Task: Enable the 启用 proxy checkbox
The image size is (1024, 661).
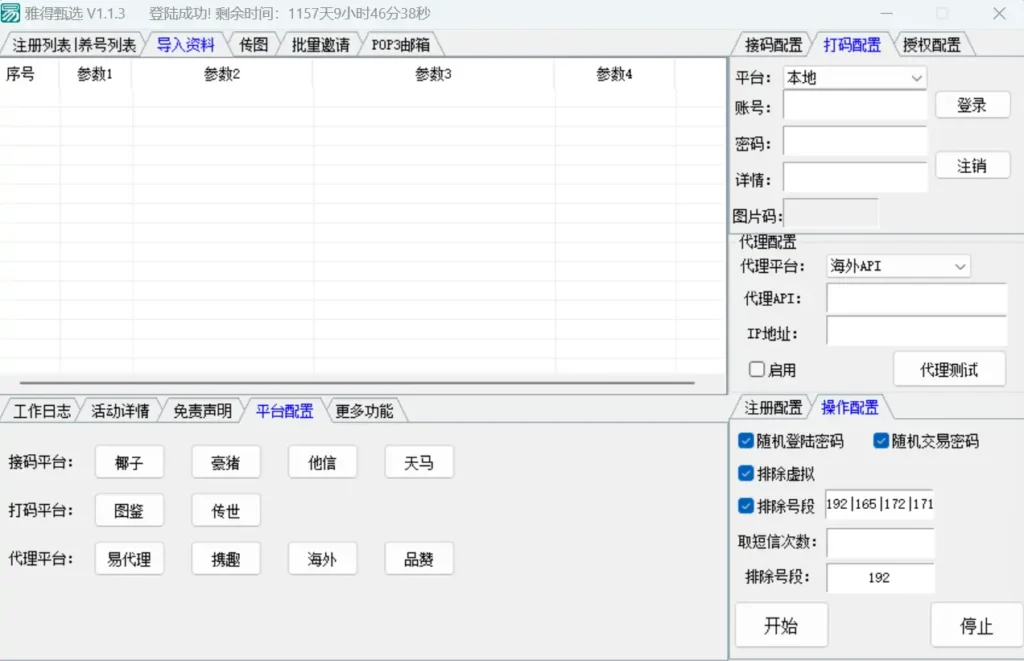Action: (756, 369)
